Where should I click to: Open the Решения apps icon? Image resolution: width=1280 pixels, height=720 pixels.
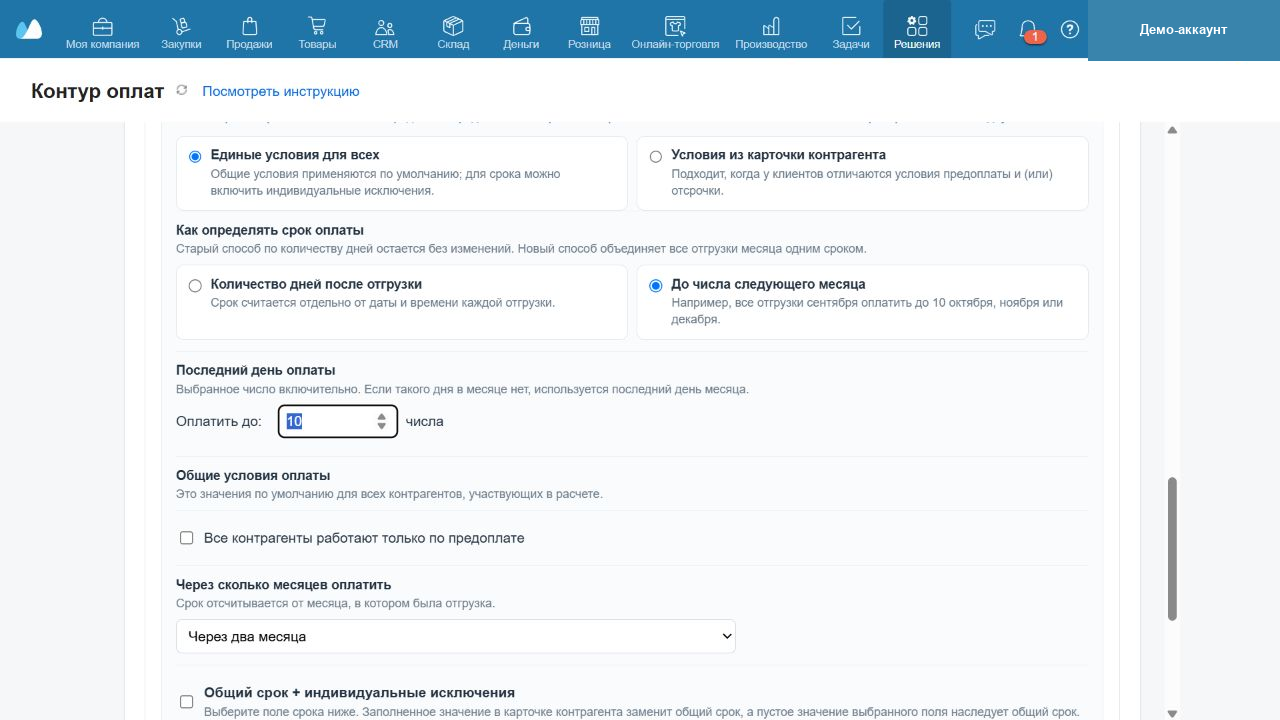(x=917, y=26)
